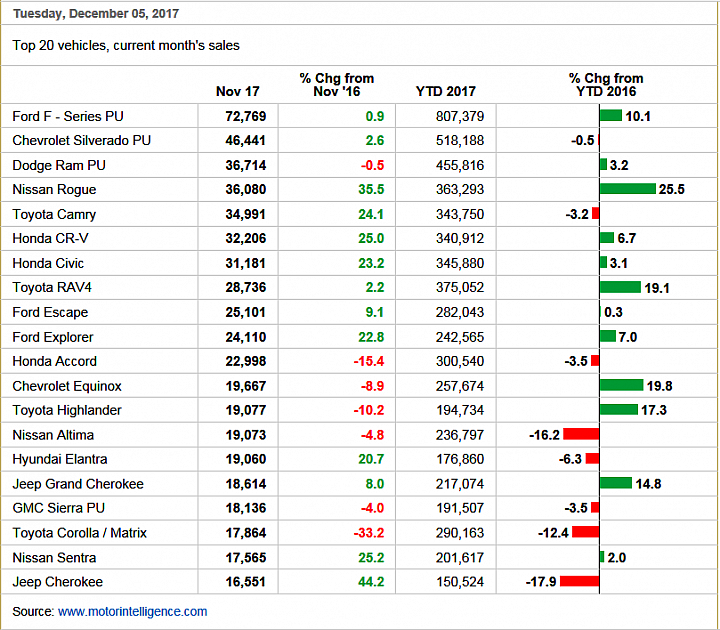Select the 'Nissan Sentra' row label

click(x=54, y=557)
